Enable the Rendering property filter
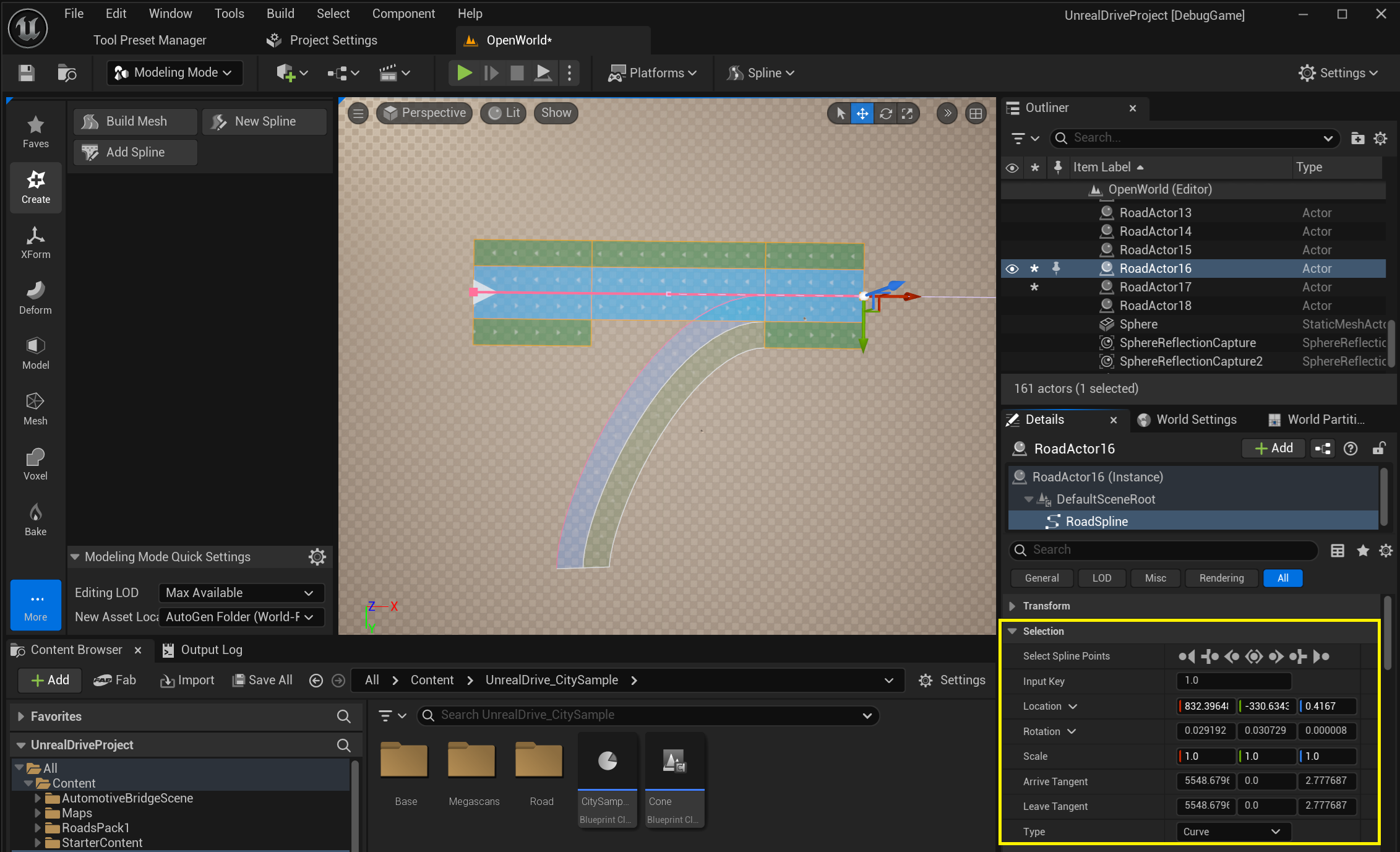Image resolution: width=1400 pixels, height=852 pixels. (x=1221, y=578)
